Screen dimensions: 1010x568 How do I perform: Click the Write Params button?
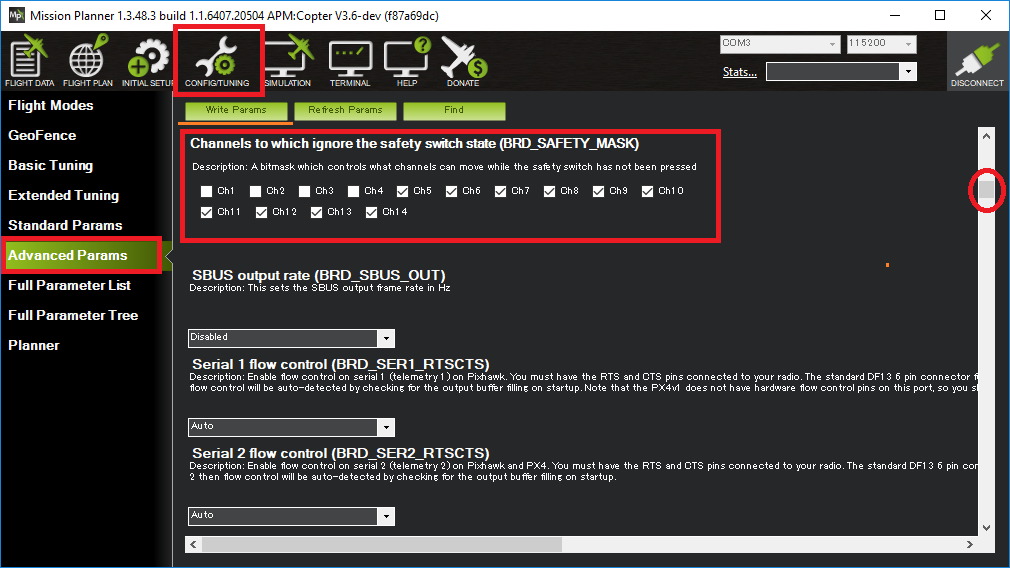click(x=236, y=110)
